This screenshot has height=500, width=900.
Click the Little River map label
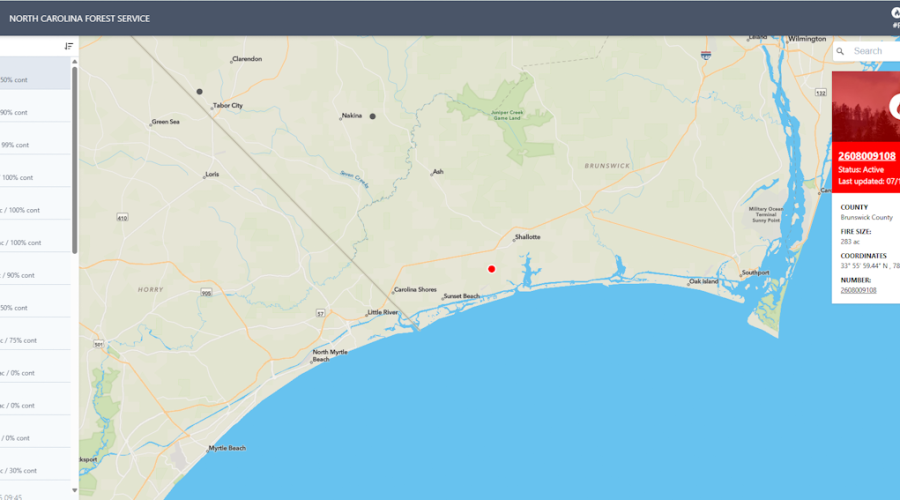tap(383, 312)
